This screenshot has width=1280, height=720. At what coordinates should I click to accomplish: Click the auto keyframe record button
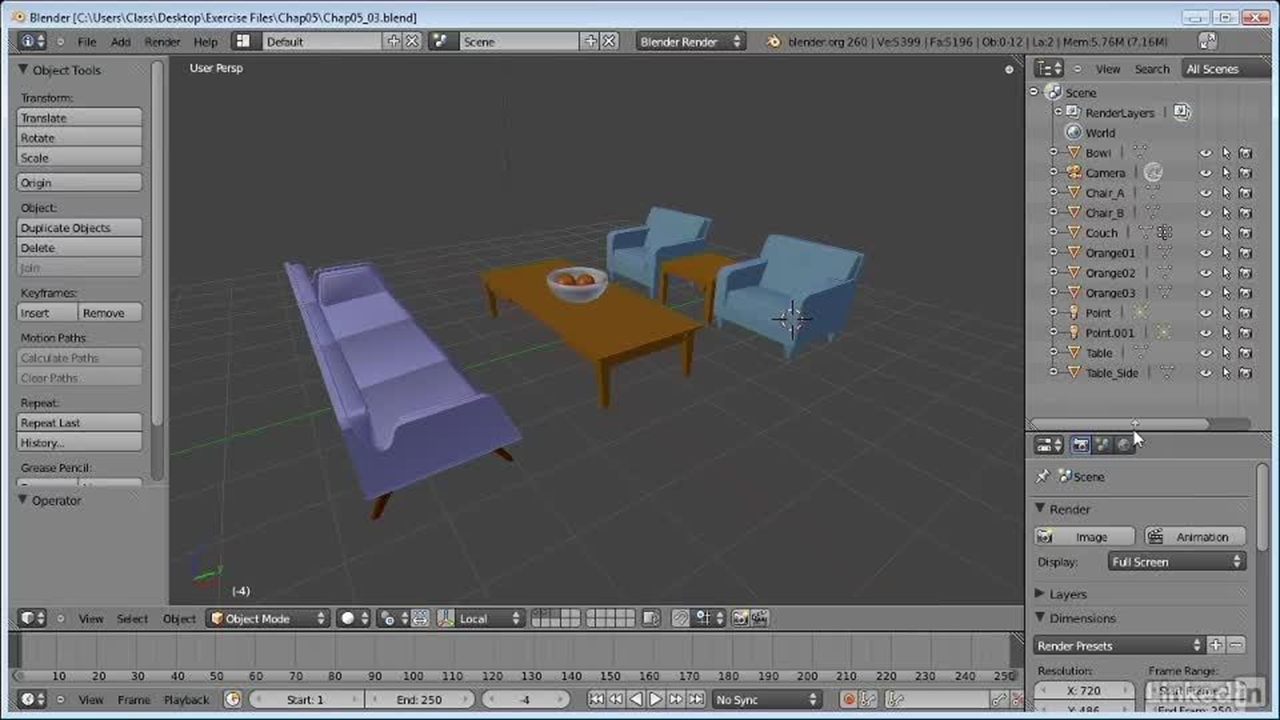pyautogui.click(x=849, y=700)
